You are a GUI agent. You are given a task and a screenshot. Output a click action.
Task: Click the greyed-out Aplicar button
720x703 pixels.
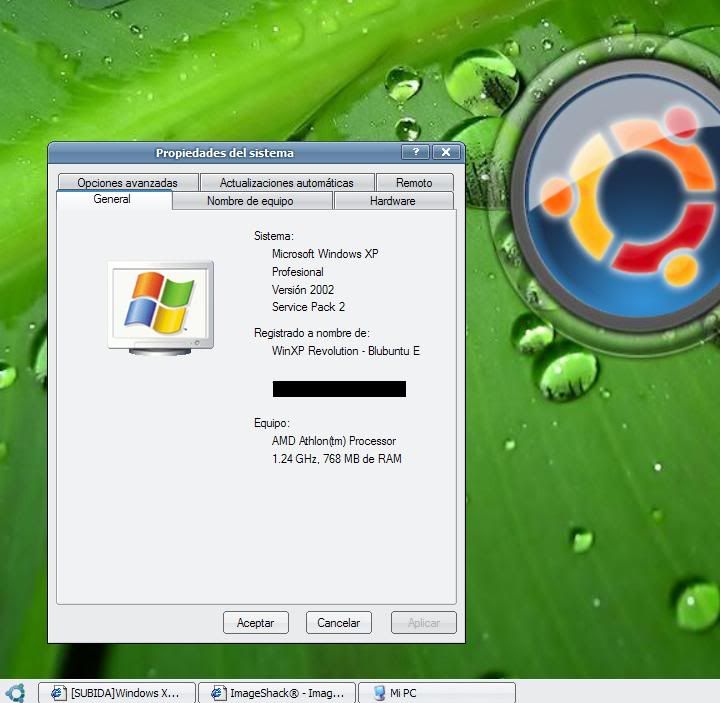[424, 623]
